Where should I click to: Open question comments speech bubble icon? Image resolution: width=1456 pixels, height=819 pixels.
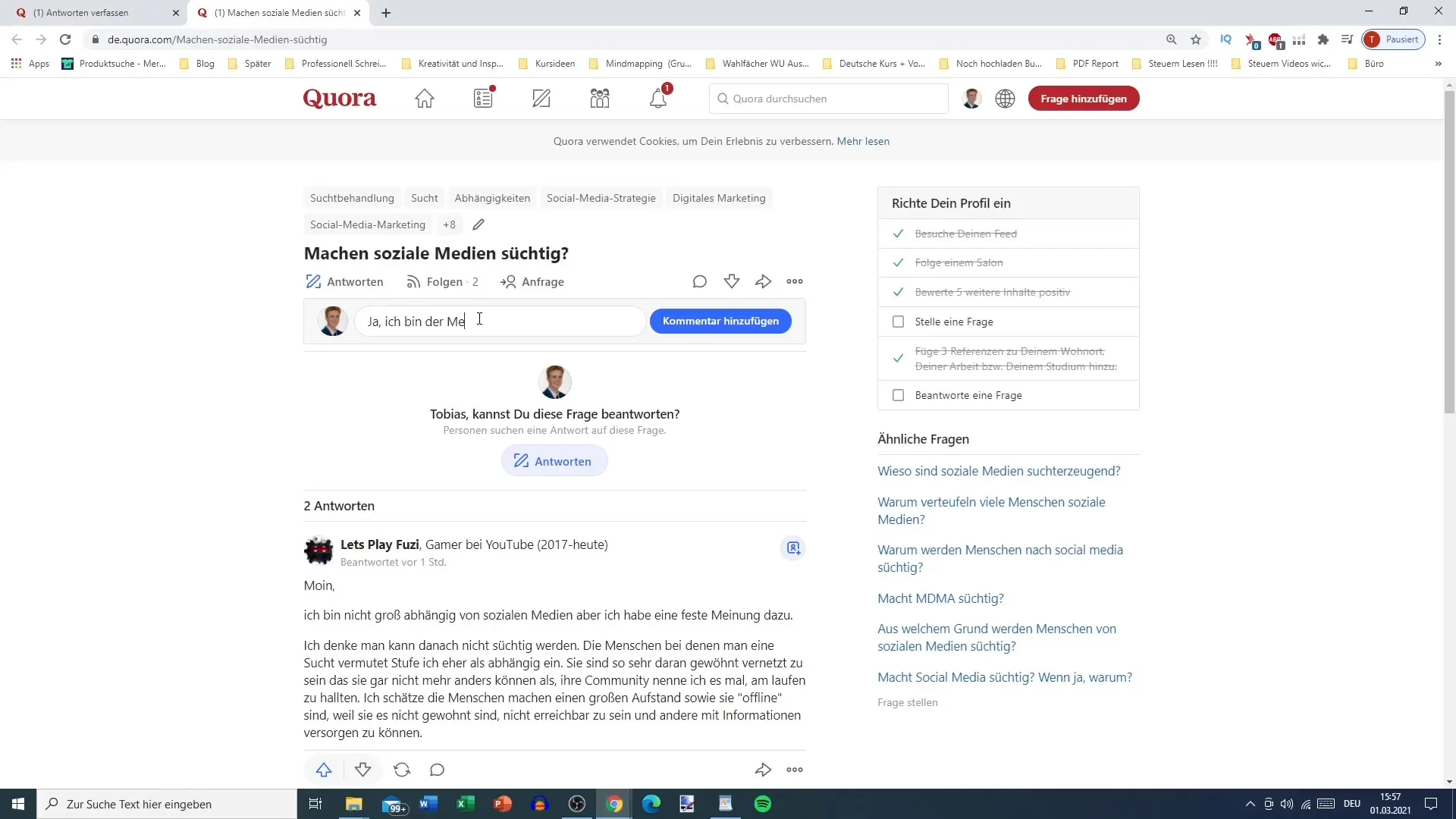(x=700, y=281)
